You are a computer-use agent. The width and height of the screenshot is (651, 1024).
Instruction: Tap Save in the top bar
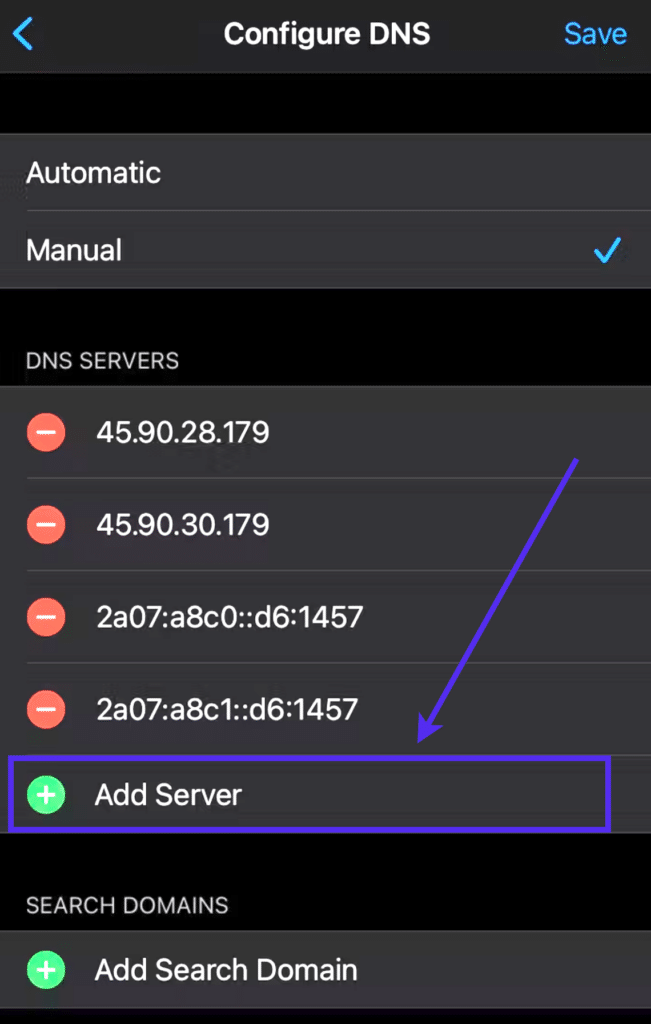(595, 34)
